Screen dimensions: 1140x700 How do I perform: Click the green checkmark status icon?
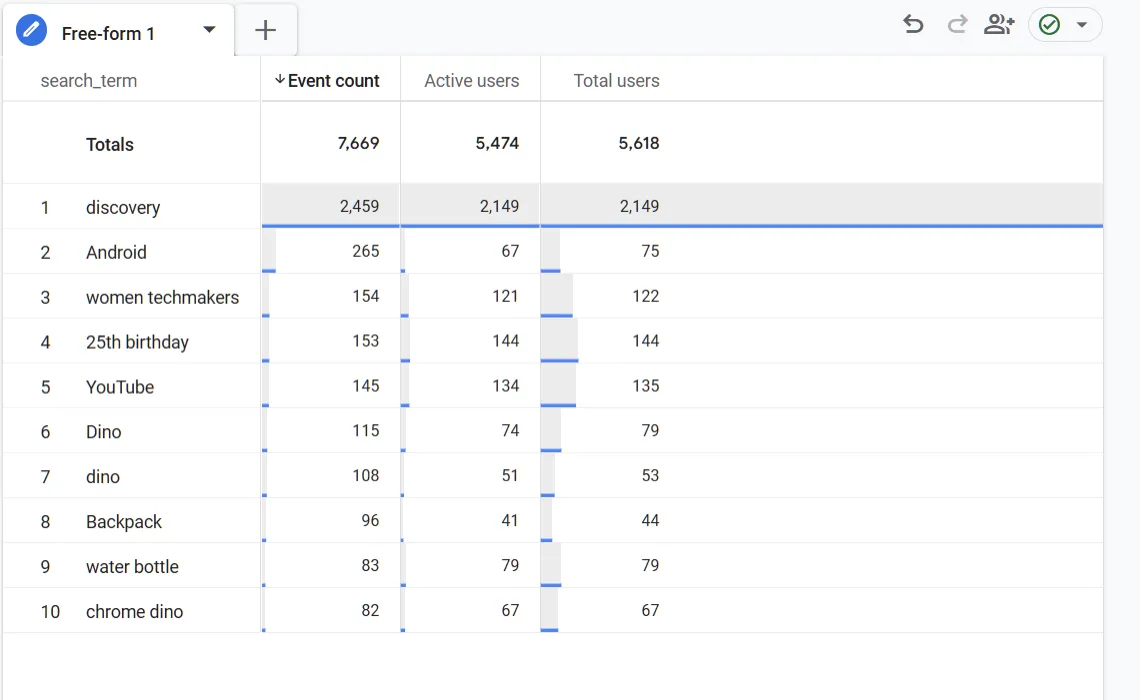(1049, 24)
